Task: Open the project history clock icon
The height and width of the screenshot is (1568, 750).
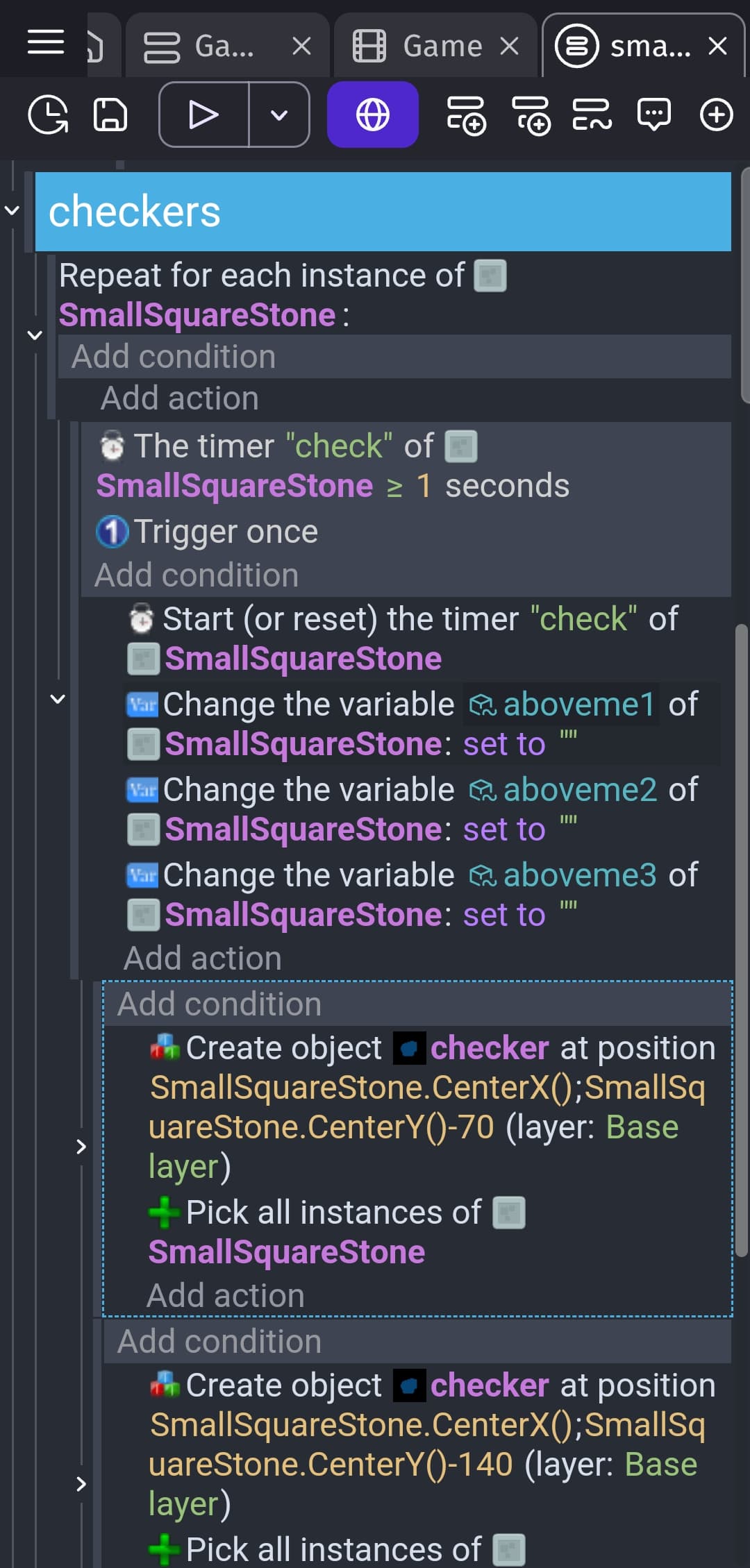Action: (x=48, y=115)
